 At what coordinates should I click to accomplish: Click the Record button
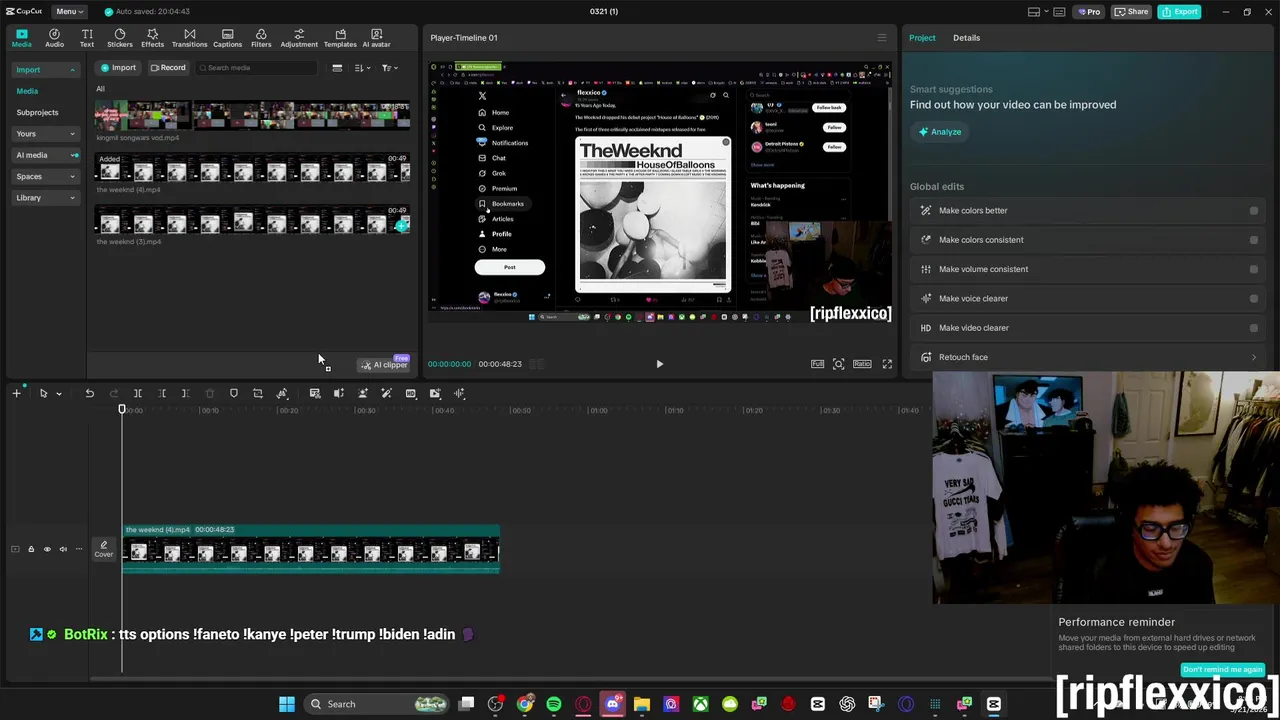168,68
